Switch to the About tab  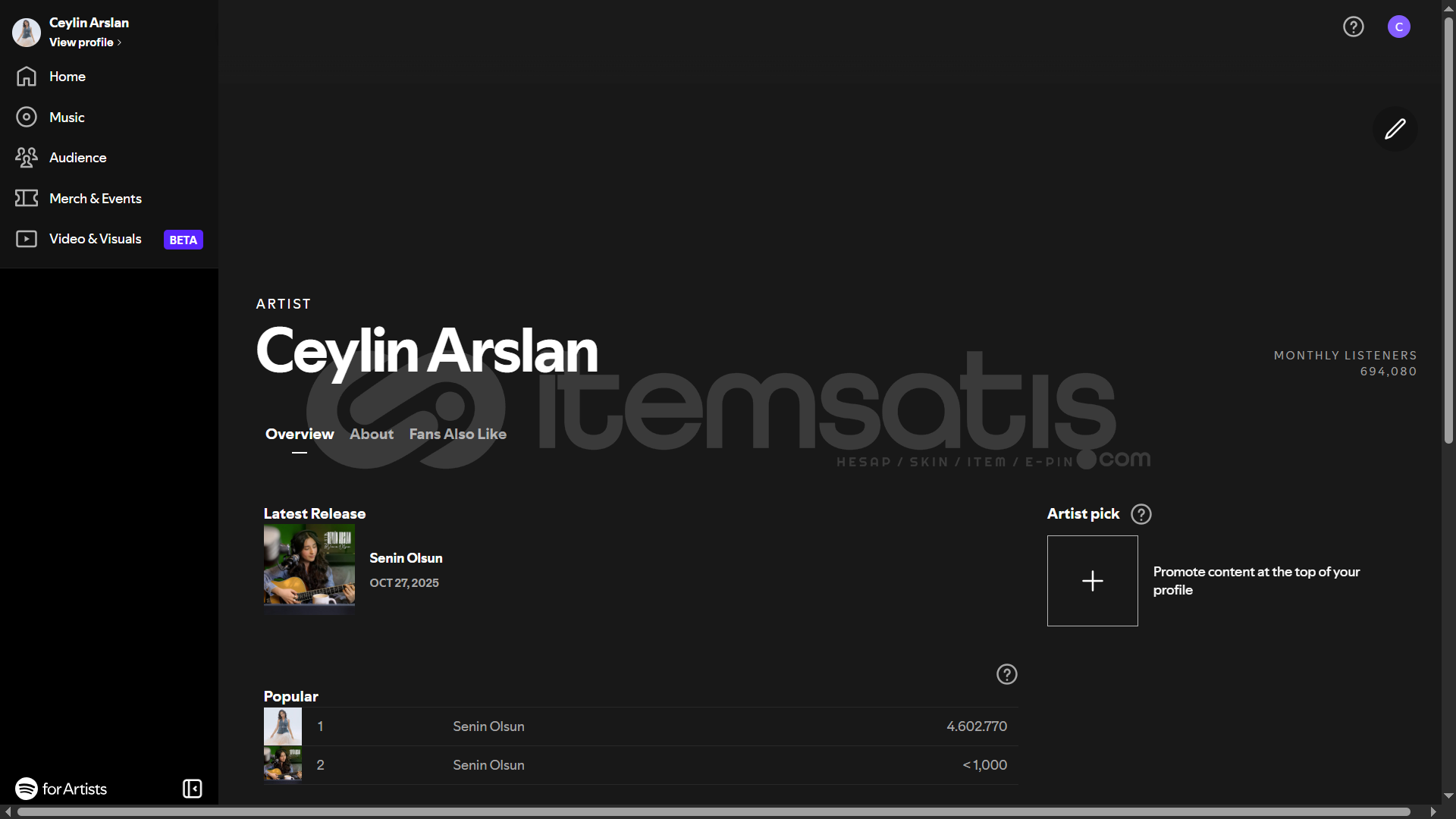(371, 435)
